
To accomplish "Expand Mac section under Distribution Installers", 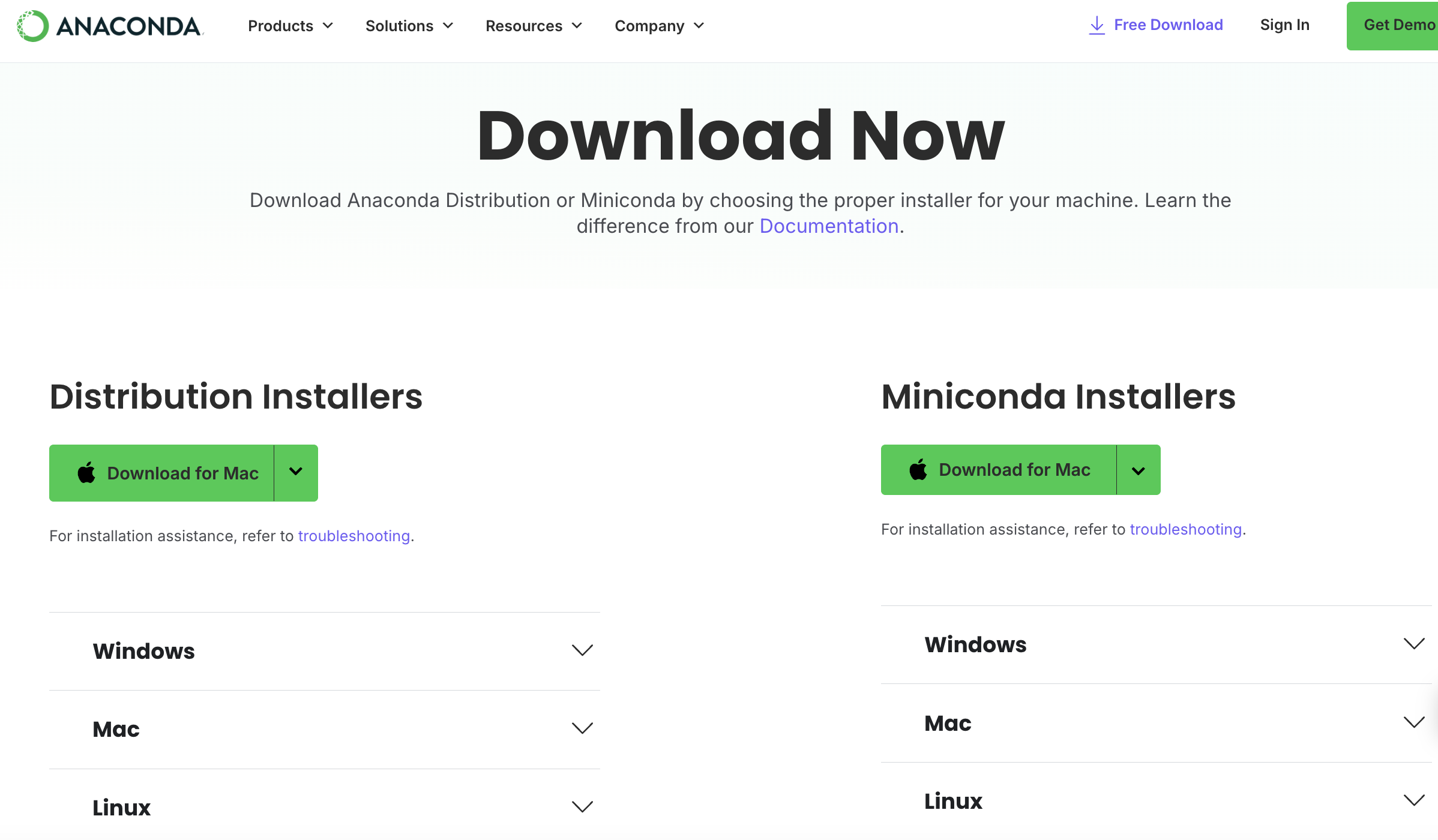I will (325, 730).
